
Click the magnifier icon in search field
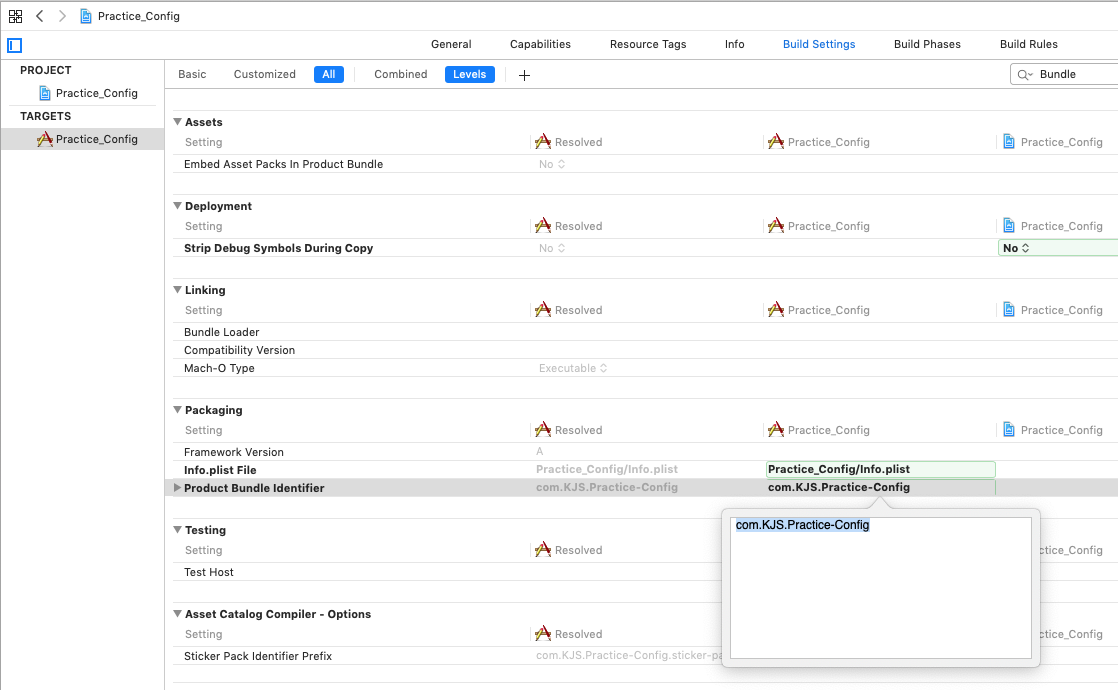[1025, 74]
